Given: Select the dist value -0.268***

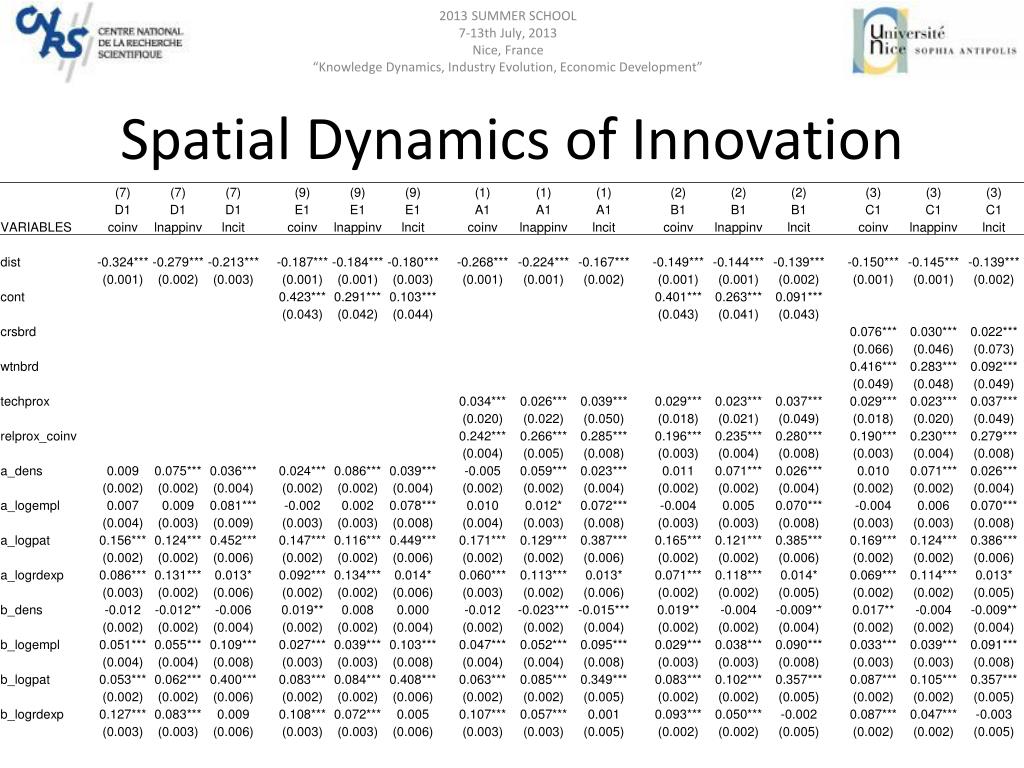Looking at the screenshot, I should 482,262.
